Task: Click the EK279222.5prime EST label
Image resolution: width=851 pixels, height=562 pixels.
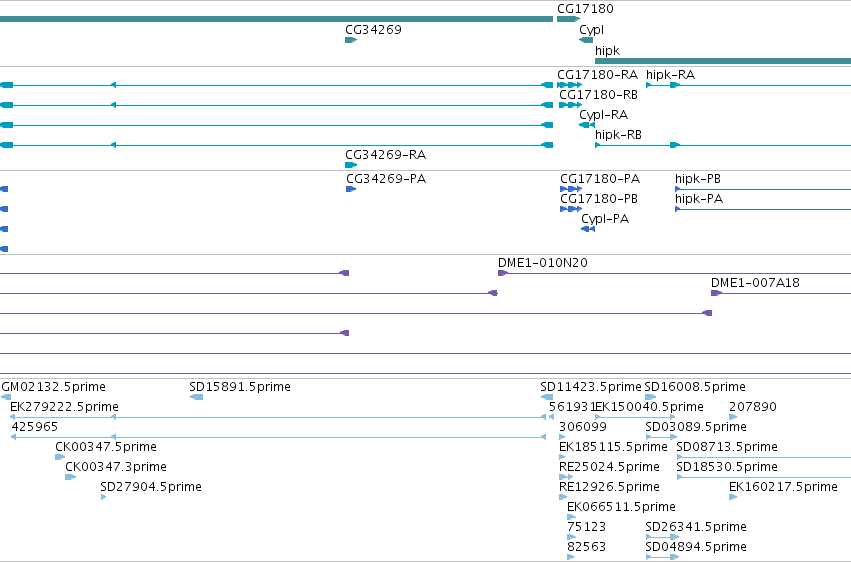Action: (x=65, y=407)
